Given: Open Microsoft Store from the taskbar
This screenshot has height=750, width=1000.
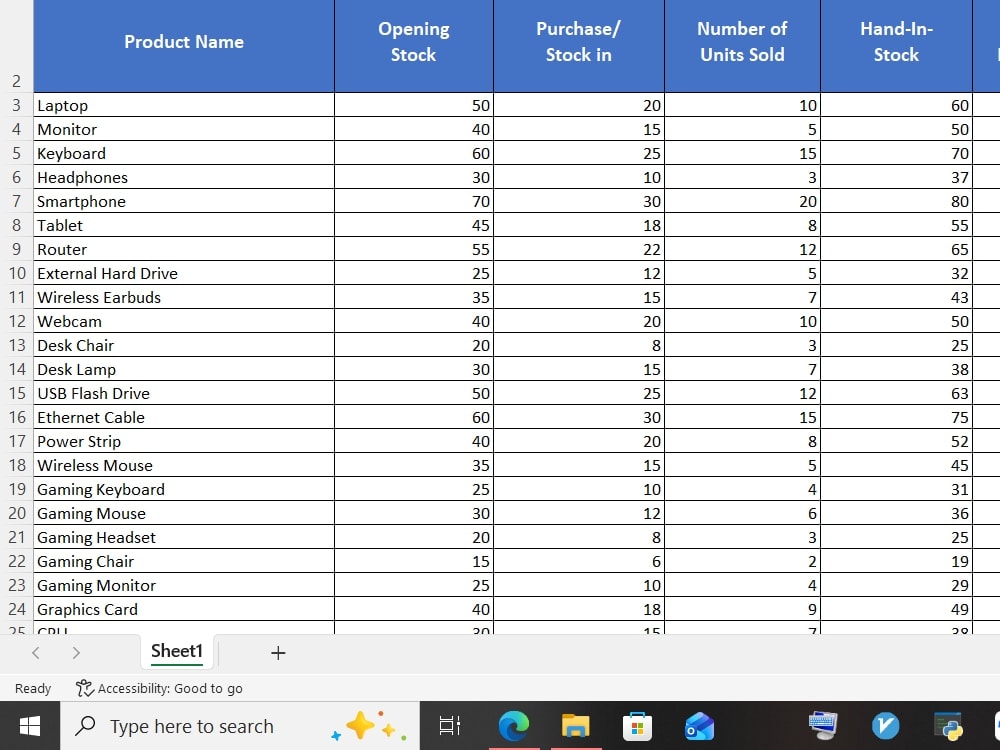Looking at the screenshot, I should 637,726.
